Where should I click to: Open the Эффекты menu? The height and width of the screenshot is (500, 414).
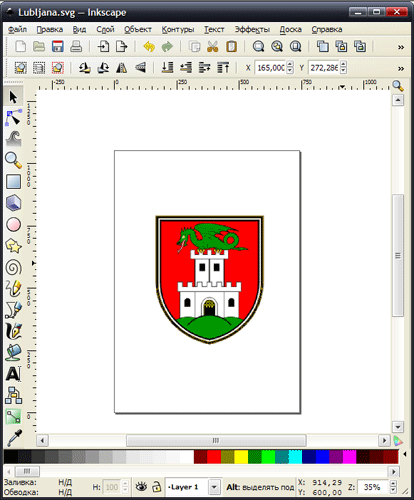point(252,29)
